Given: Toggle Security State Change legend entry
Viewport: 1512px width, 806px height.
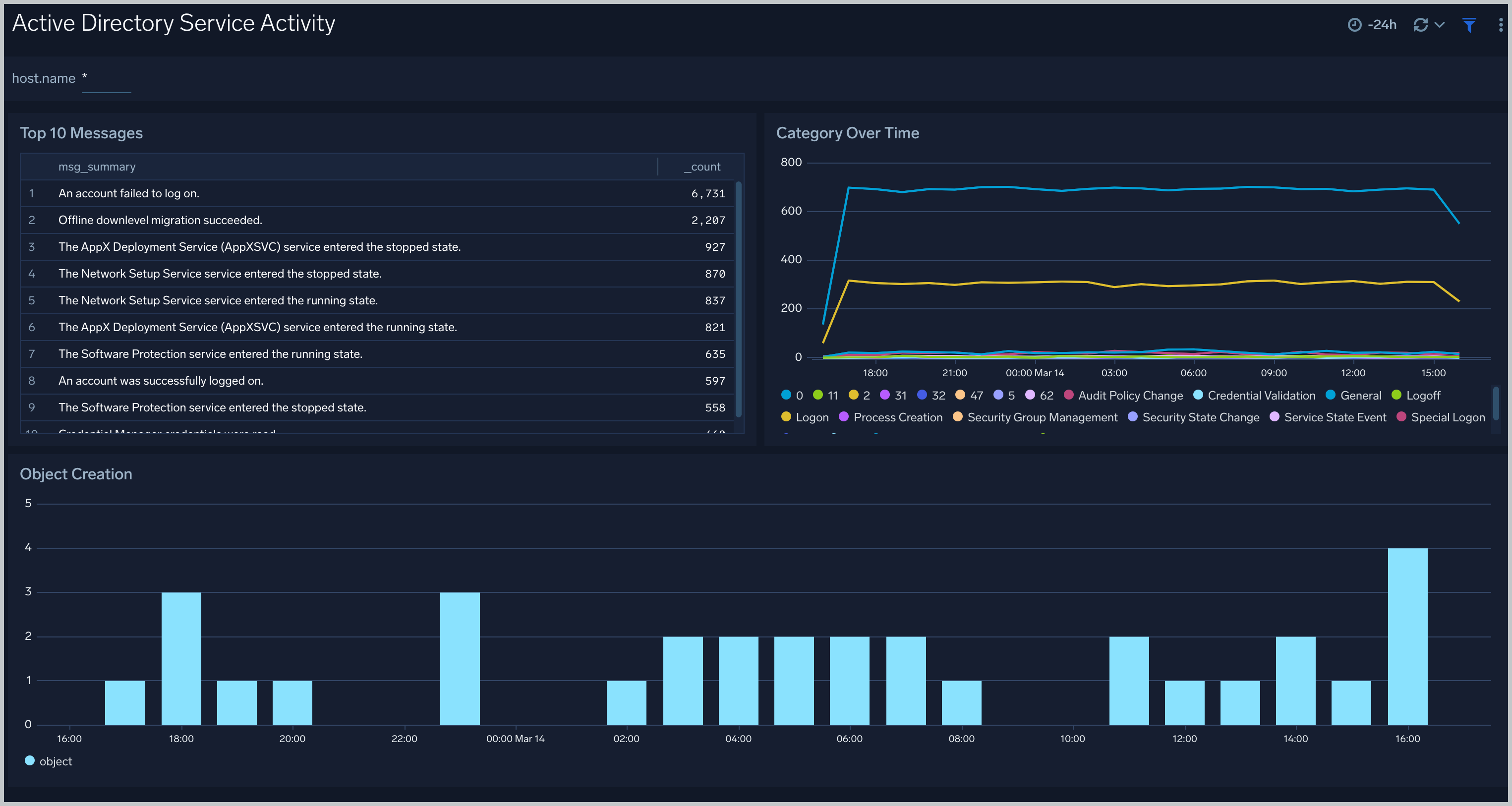Looking at the screenshot, I should tap(1193, 417).
